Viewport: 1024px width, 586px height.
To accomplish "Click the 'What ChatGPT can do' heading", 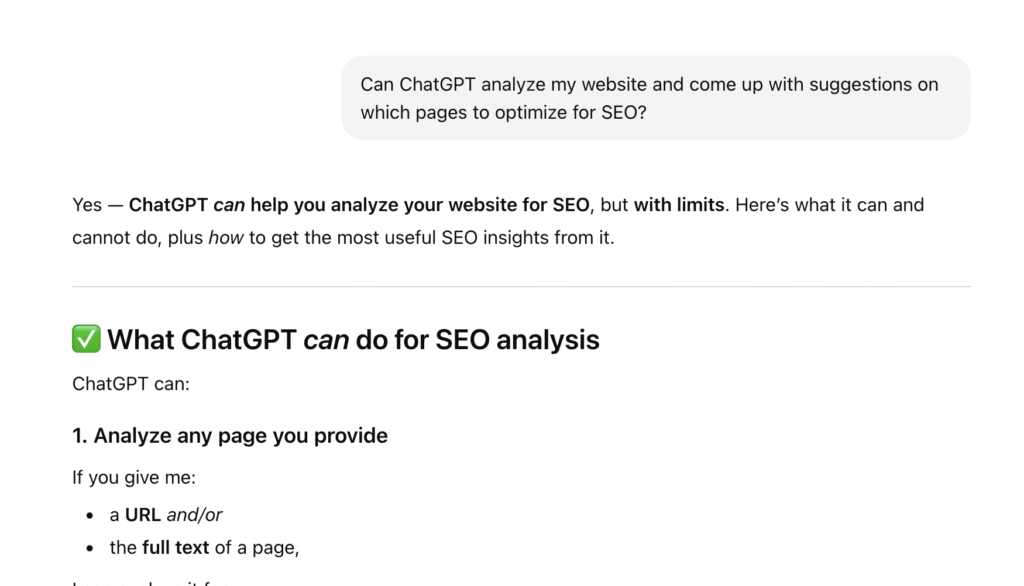I will pos(353,340).
